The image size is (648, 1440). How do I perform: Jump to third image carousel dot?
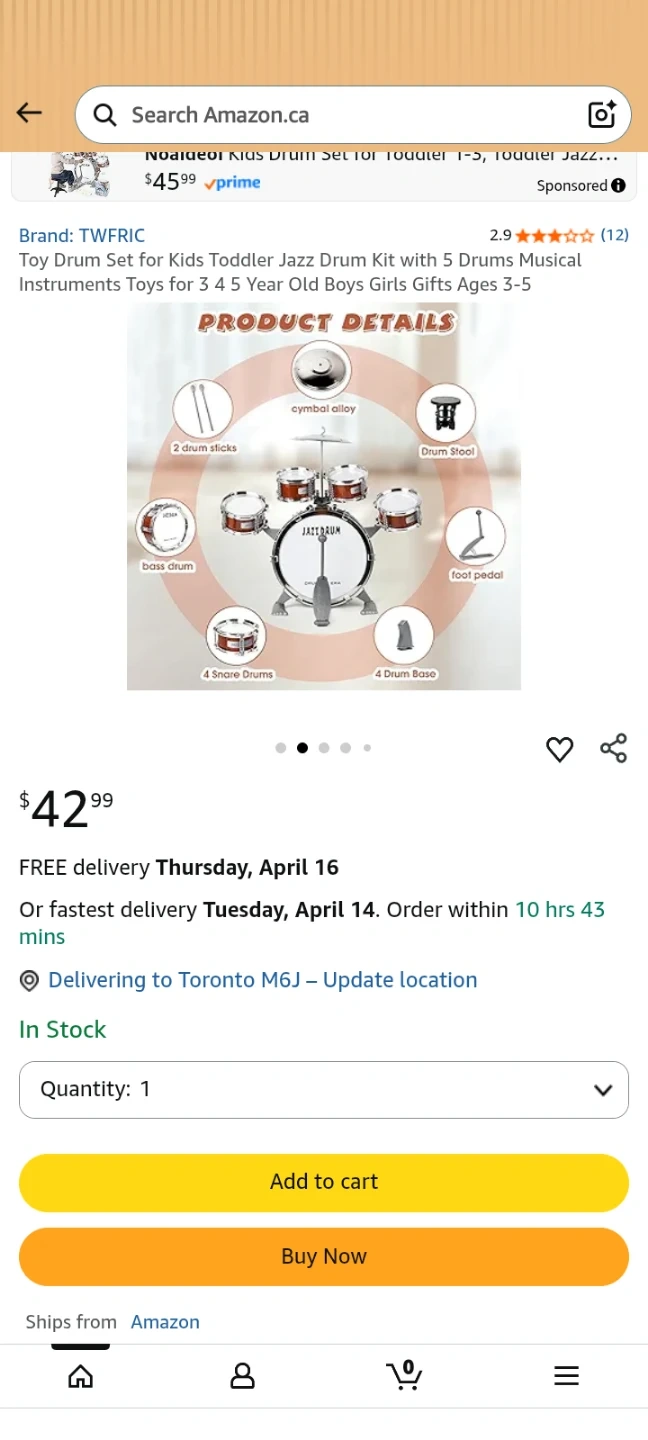click(x=324, y=748)
